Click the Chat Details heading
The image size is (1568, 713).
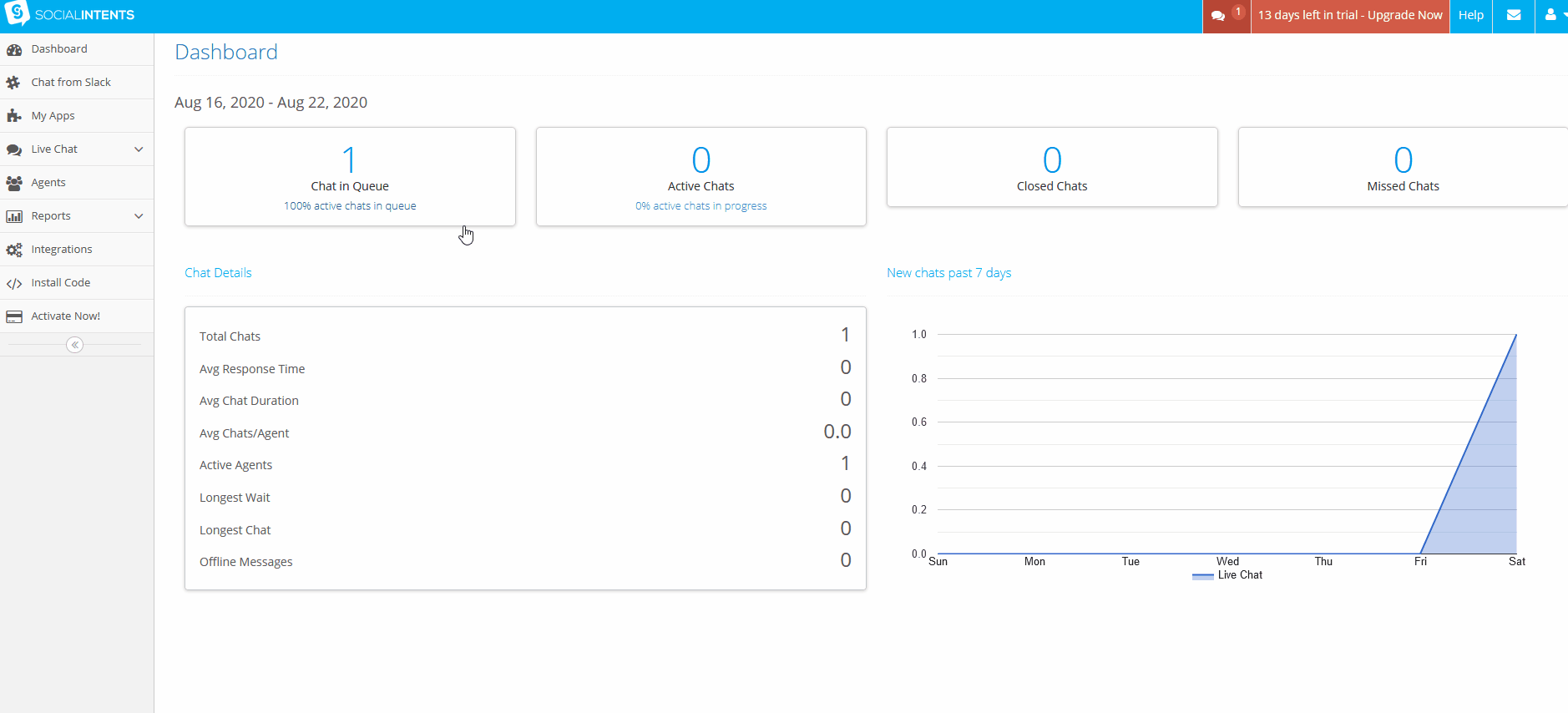pos(218,273)
